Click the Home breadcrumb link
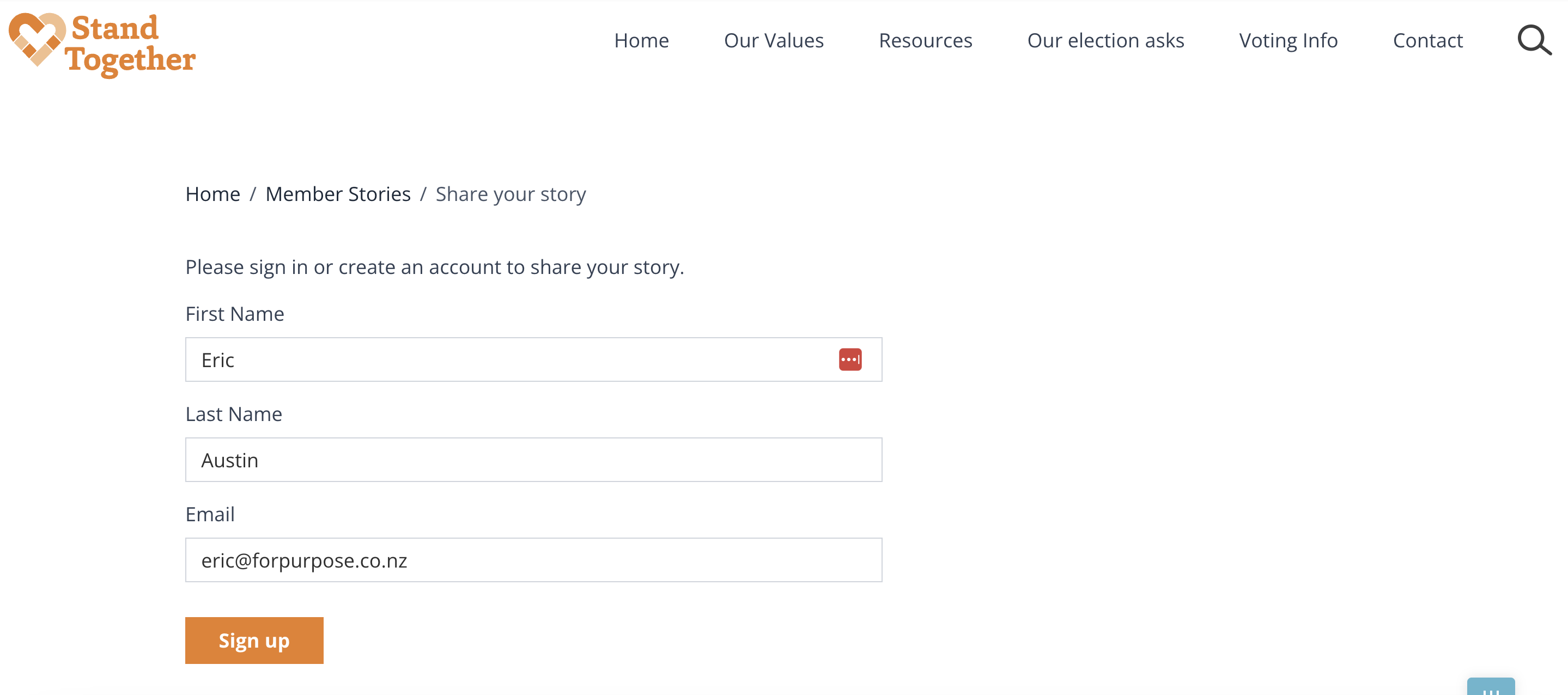Image resolution: width=1568 pixels, height=695 pixels. (x=212, y=194)
